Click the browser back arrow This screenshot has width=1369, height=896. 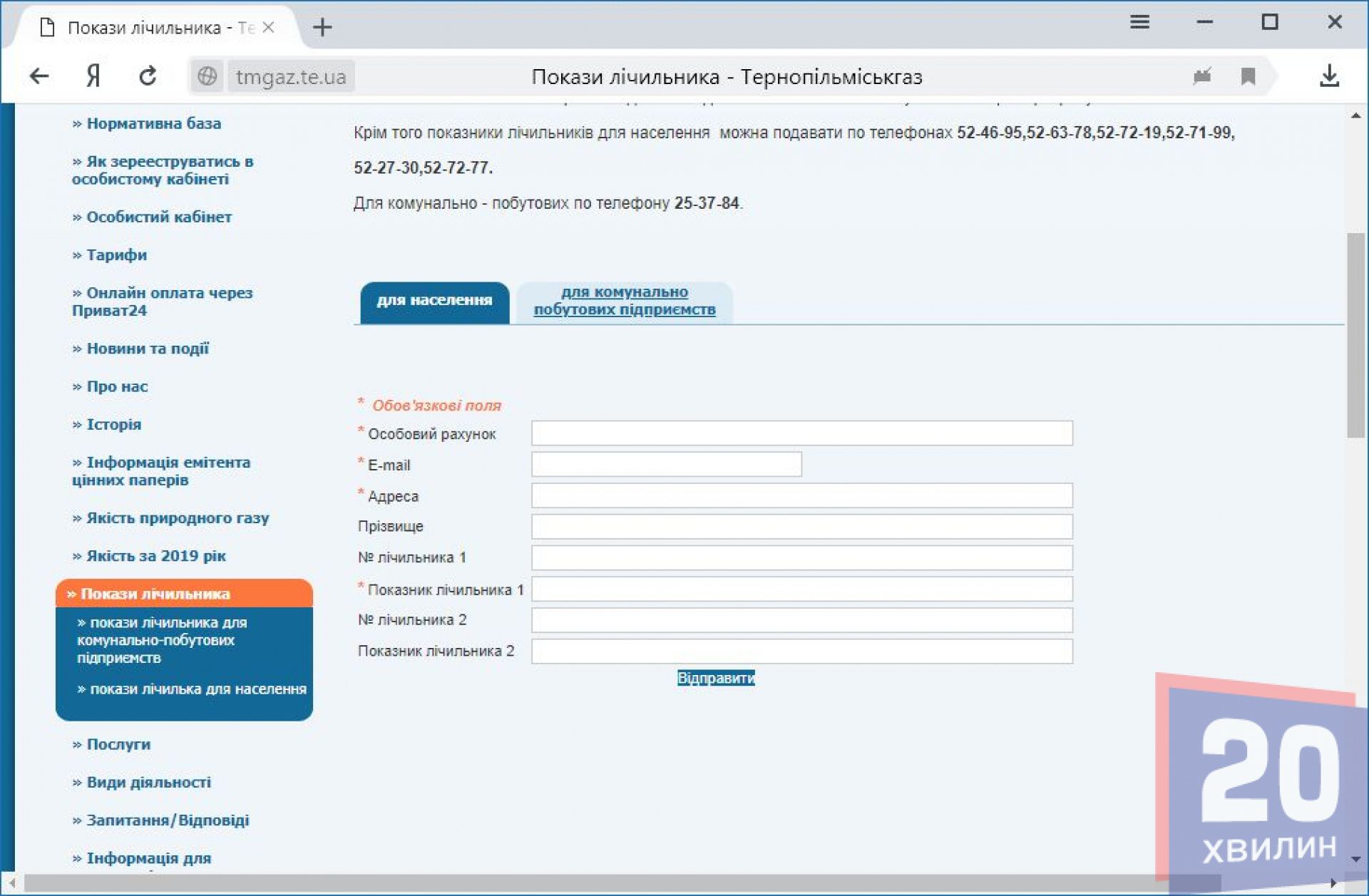pos(39,76)
